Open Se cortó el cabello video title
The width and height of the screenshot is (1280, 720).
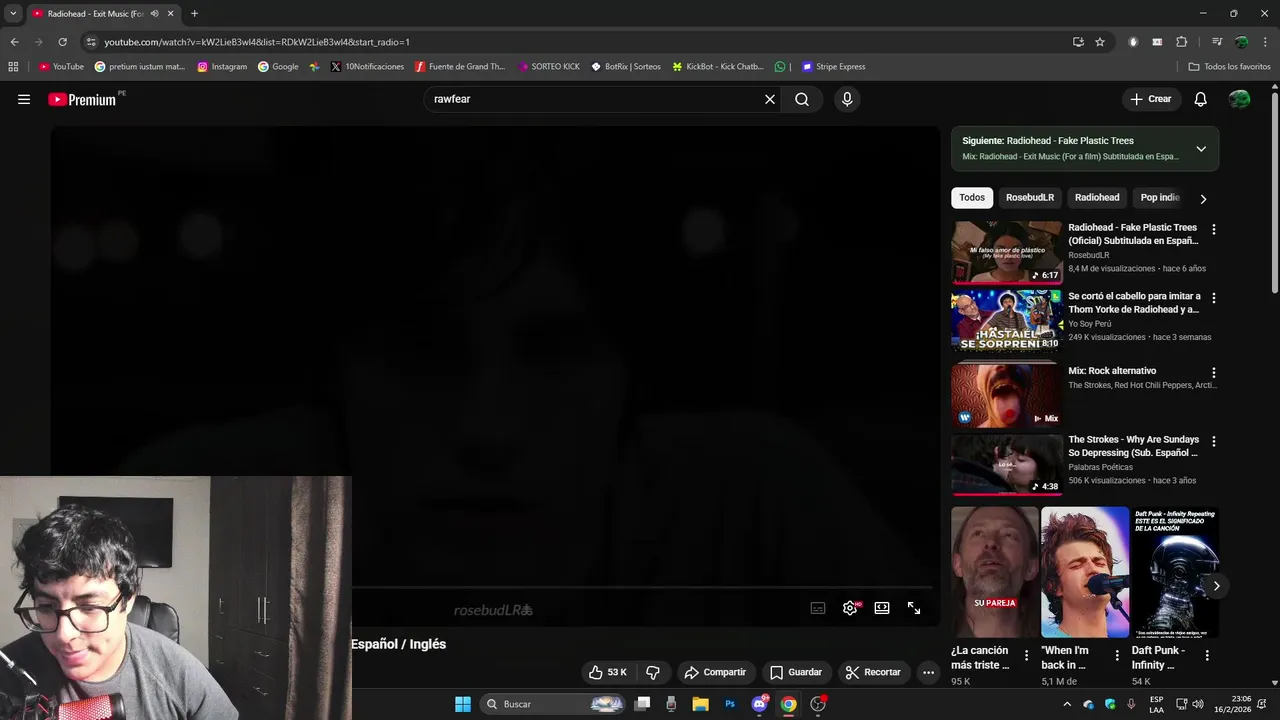1134,303
